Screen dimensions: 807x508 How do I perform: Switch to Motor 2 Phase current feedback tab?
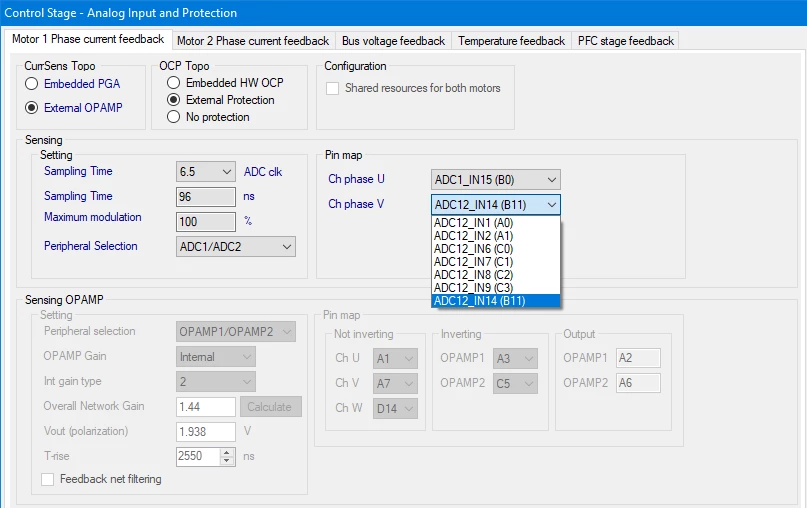[x=253, y=41]
